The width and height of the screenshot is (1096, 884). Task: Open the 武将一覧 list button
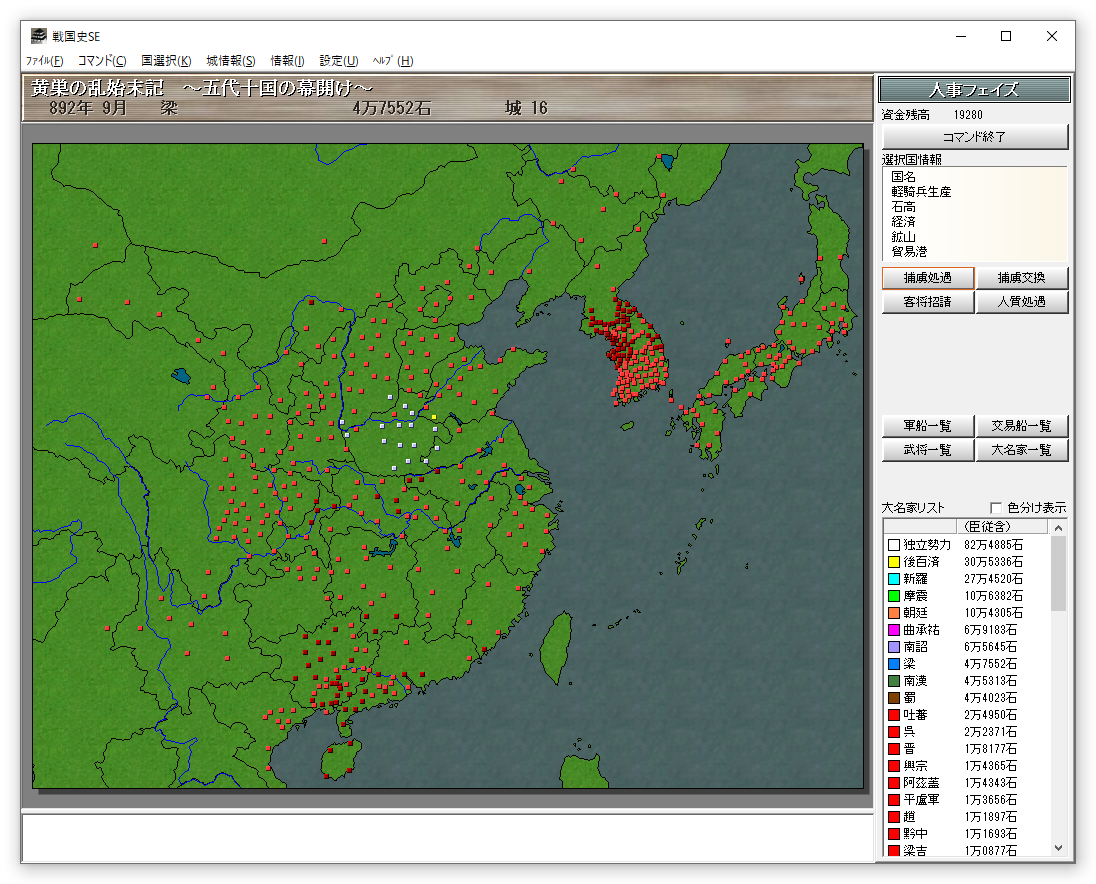927,450
